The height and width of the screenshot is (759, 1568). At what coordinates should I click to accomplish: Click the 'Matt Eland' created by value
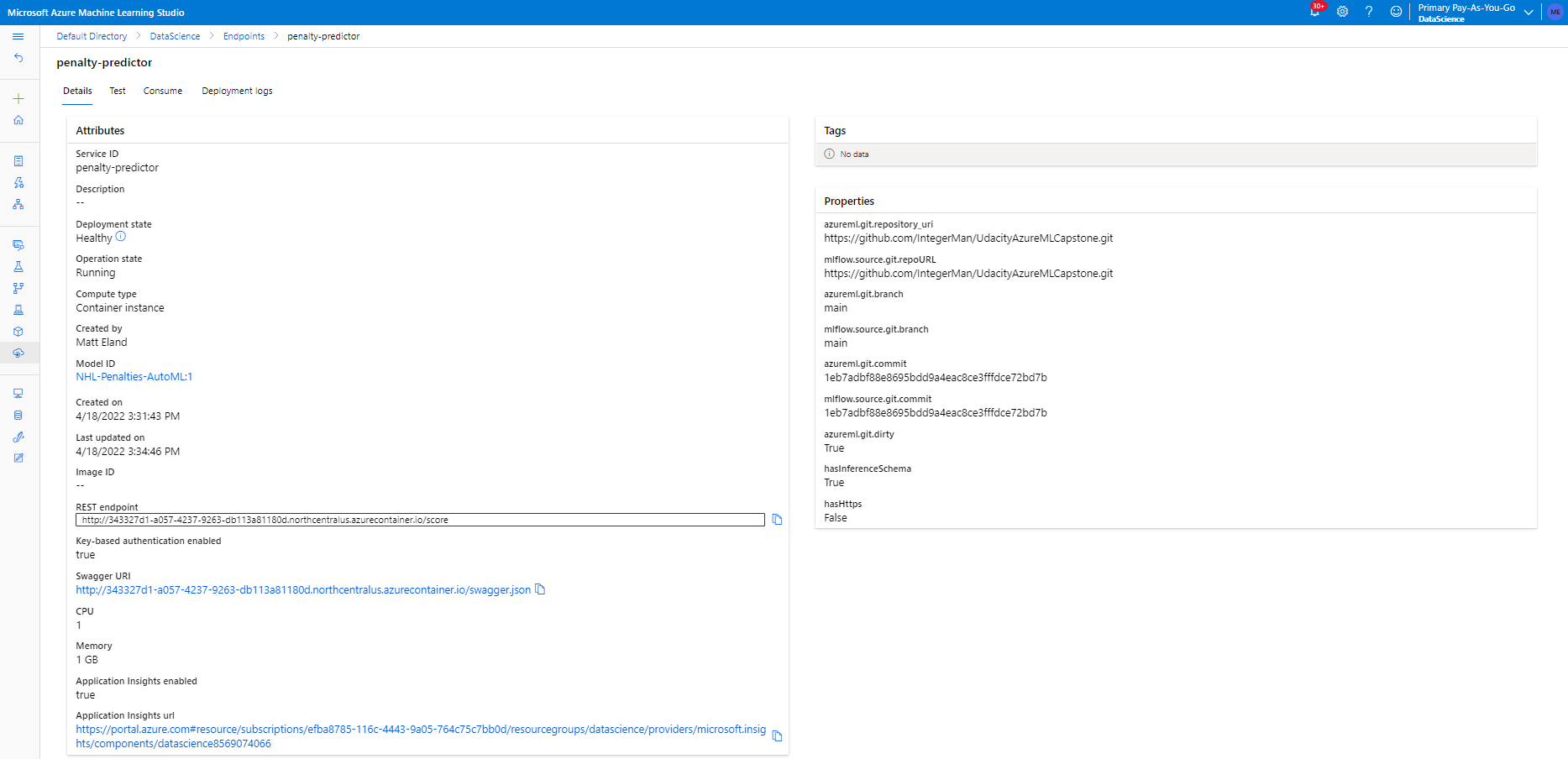click(102, 343)
